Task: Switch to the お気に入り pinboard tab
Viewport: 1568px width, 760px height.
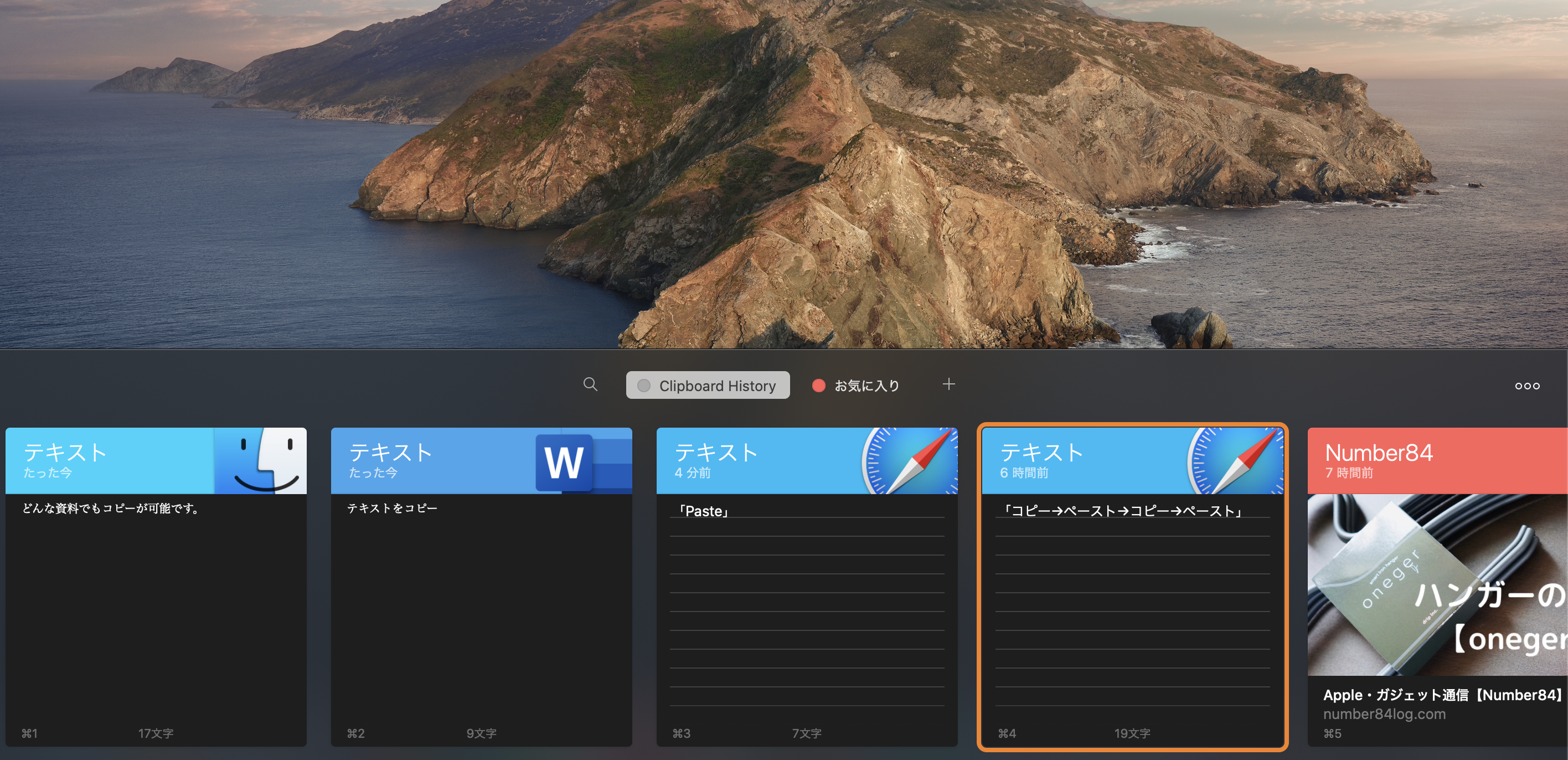Action: pyautogui.click(x=855, y=385)
